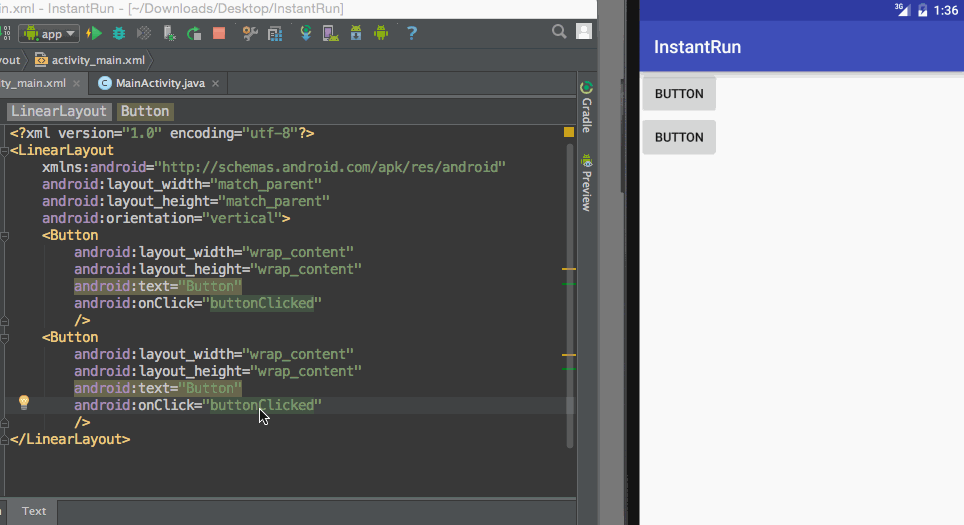Toggle the Preview tool window

point(586,182)
